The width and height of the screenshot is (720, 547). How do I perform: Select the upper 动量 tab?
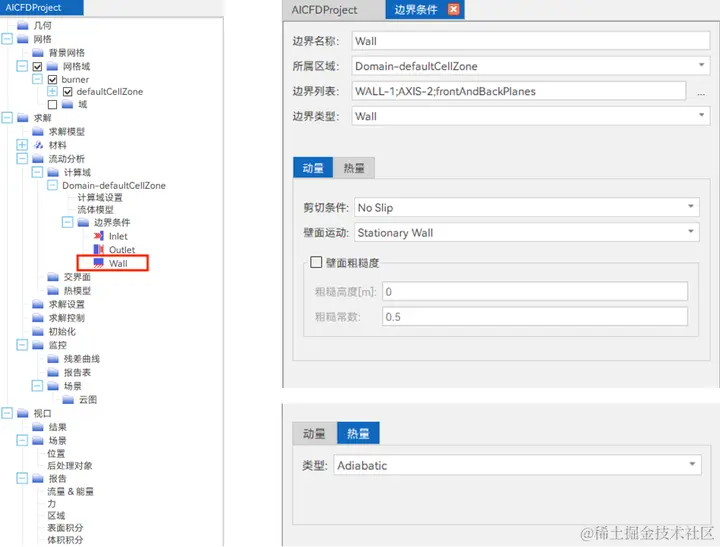coord(313,168)
